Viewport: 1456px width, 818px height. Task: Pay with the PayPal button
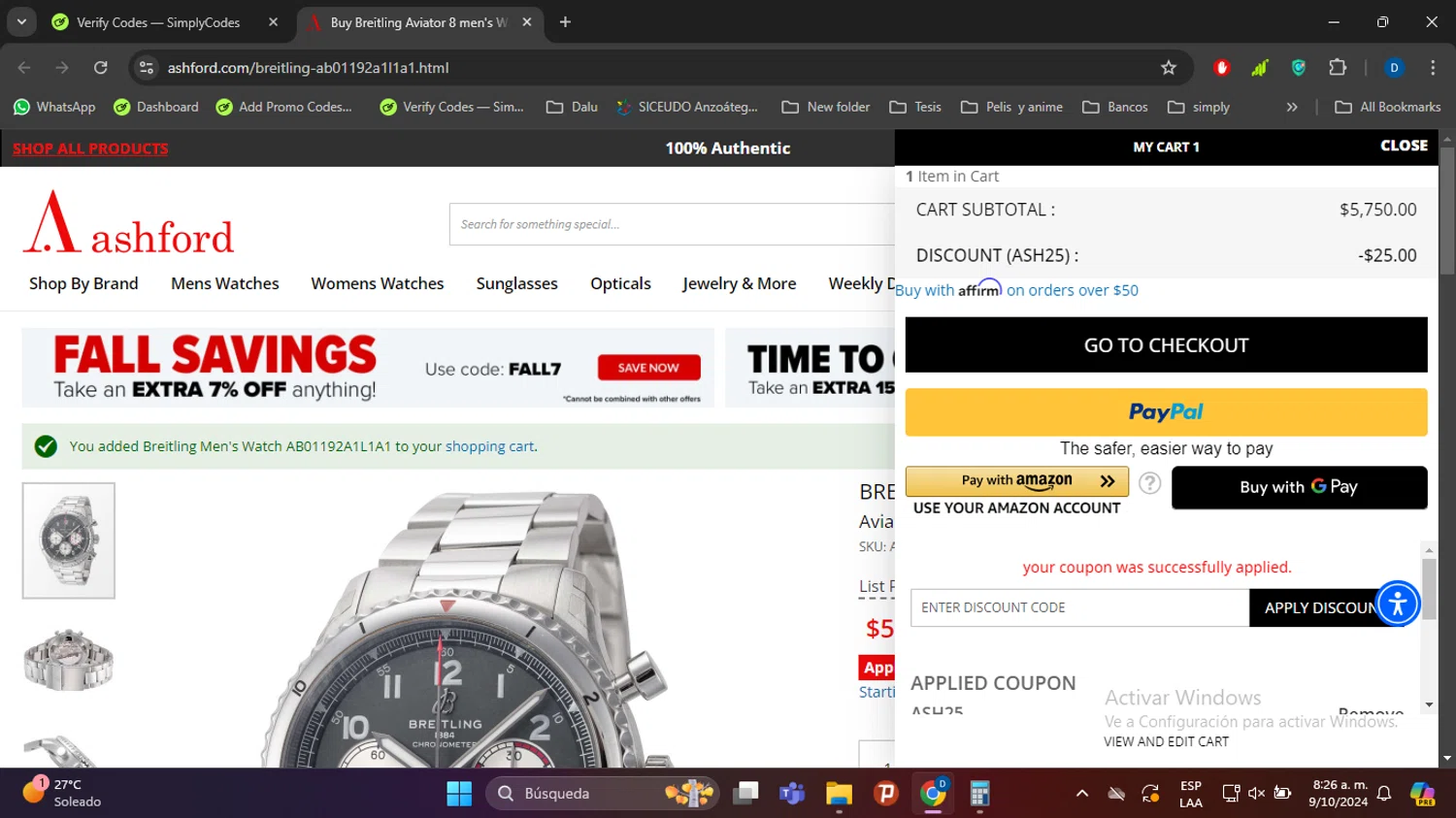coord(1166,412)
